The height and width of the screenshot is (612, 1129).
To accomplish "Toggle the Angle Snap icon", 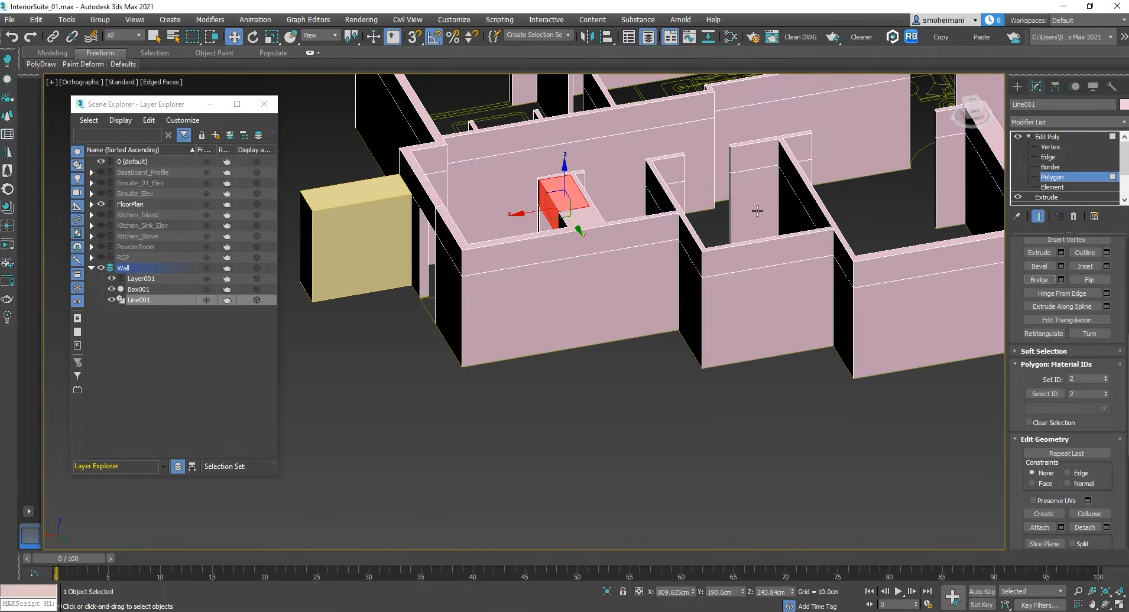I will click(434, 36).
